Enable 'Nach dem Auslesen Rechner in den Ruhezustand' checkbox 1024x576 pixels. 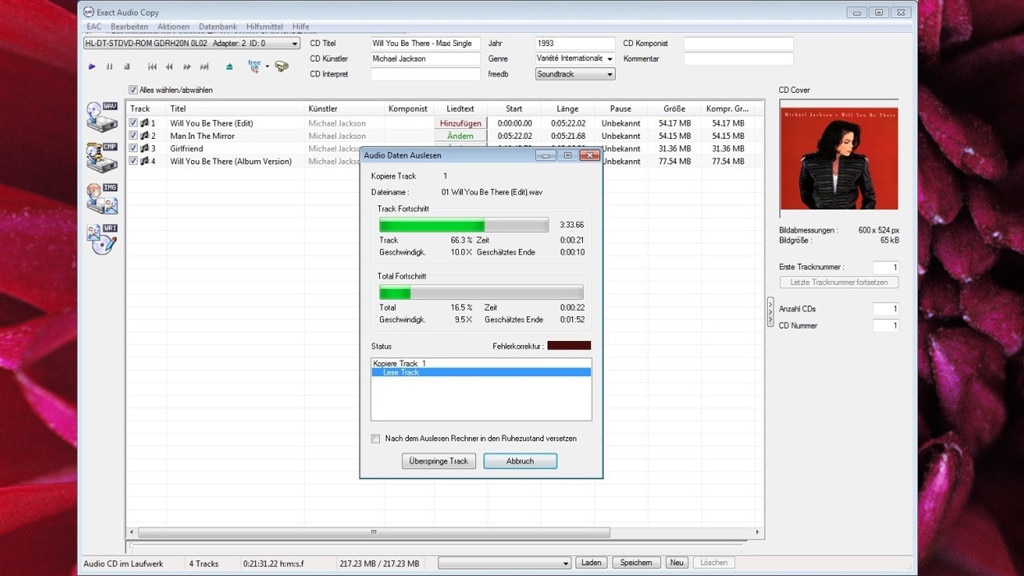(x=376, y=438)
